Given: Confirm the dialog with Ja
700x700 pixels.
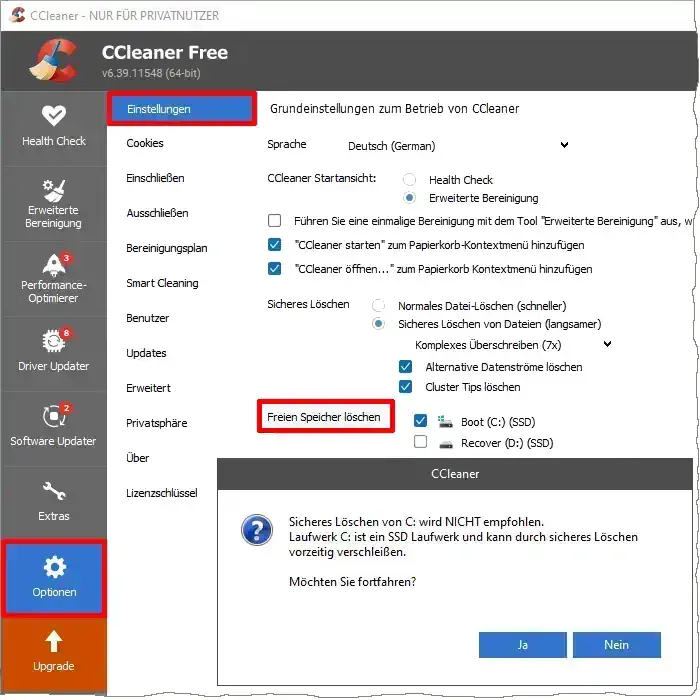Looking at the screenshot, I should (522, 645).
